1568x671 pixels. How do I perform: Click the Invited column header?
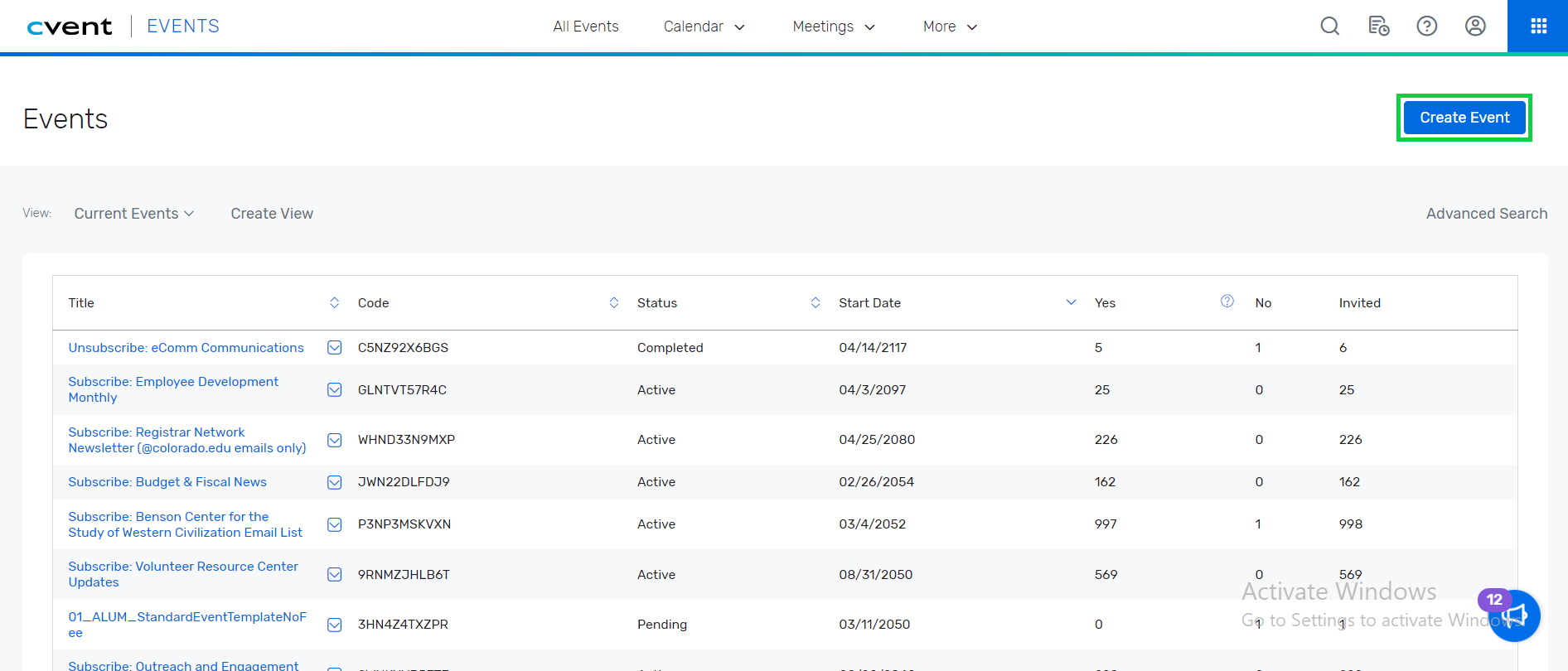pos(1359,303)
